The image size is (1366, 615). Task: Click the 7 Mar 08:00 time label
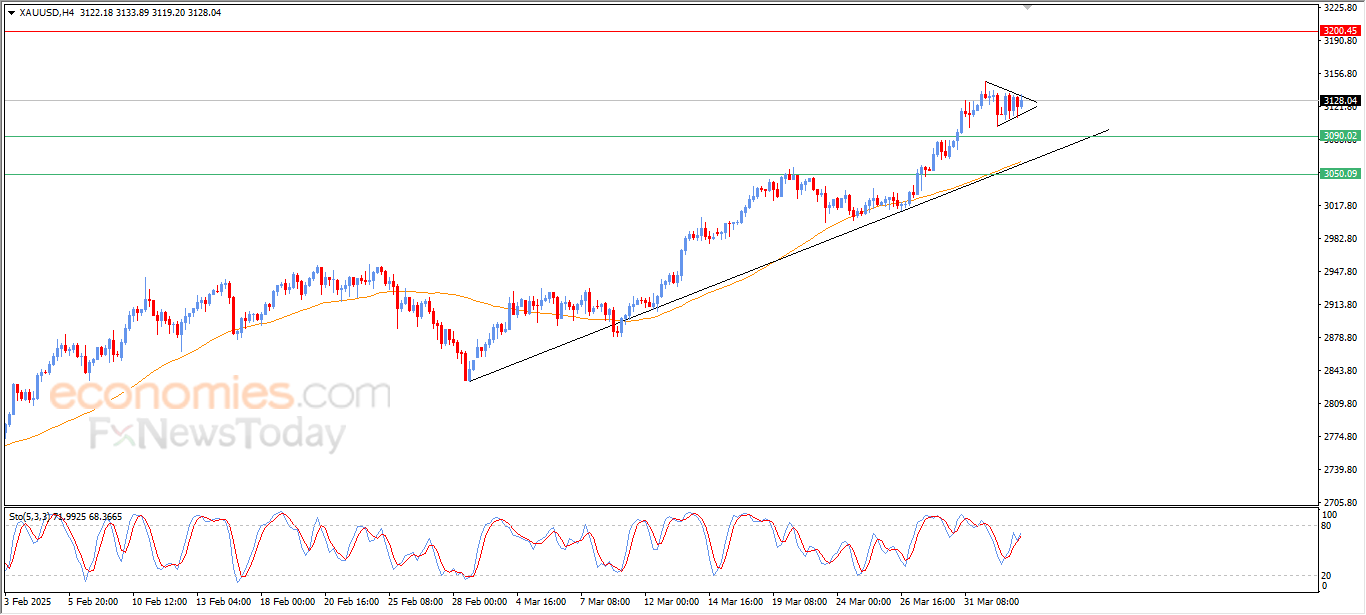tap(605, 602)
